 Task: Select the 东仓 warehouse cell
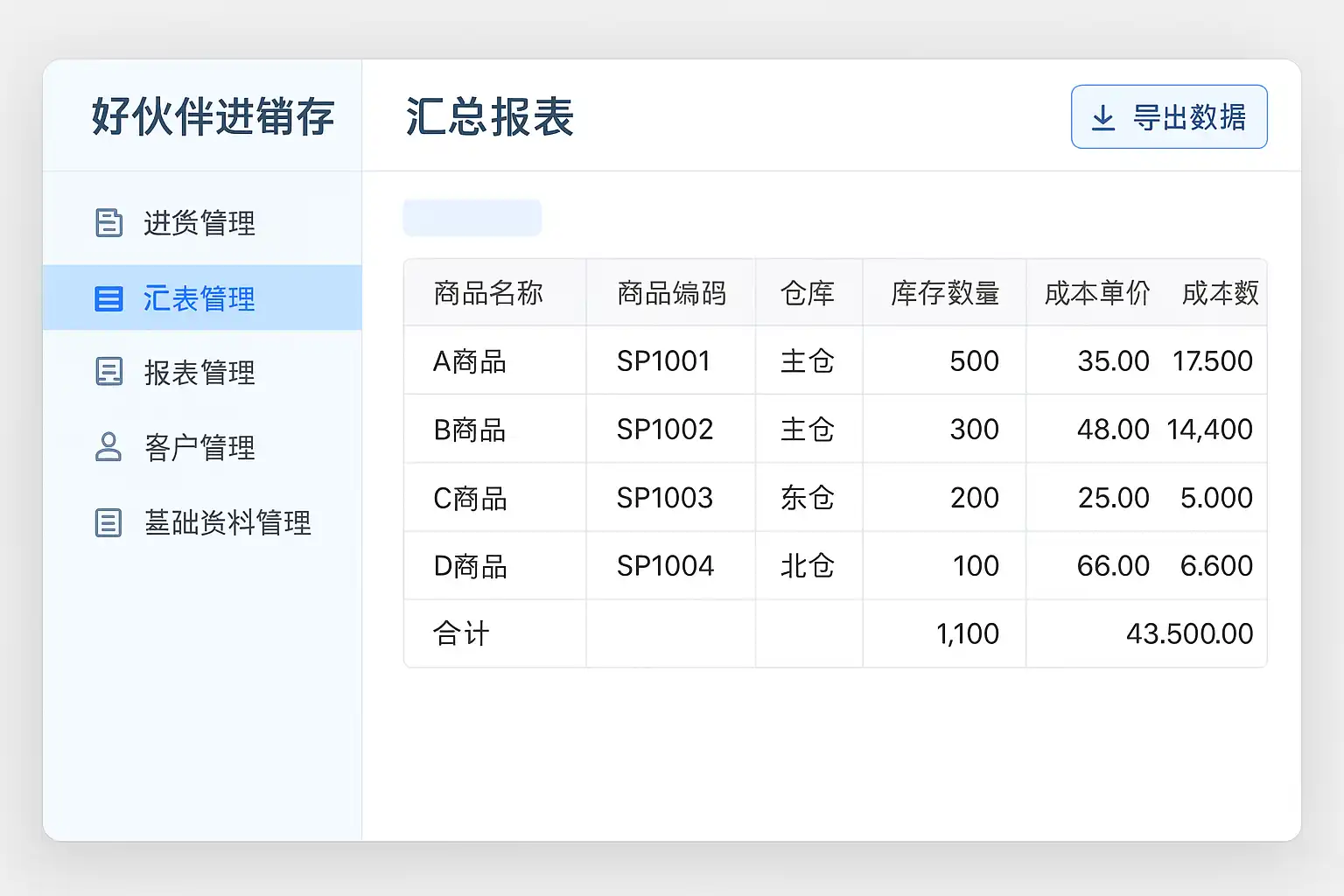808,498
